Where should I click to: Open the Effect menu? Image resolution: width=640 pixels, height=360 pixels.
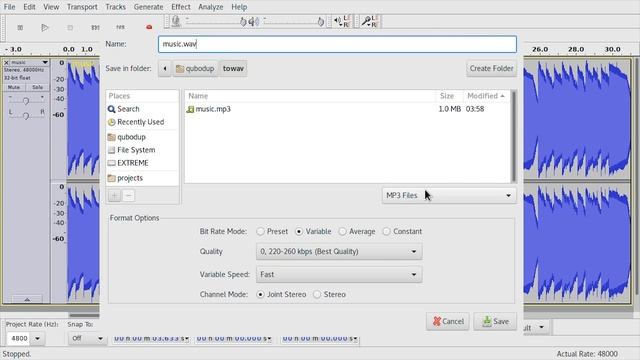tap(181, 7)
